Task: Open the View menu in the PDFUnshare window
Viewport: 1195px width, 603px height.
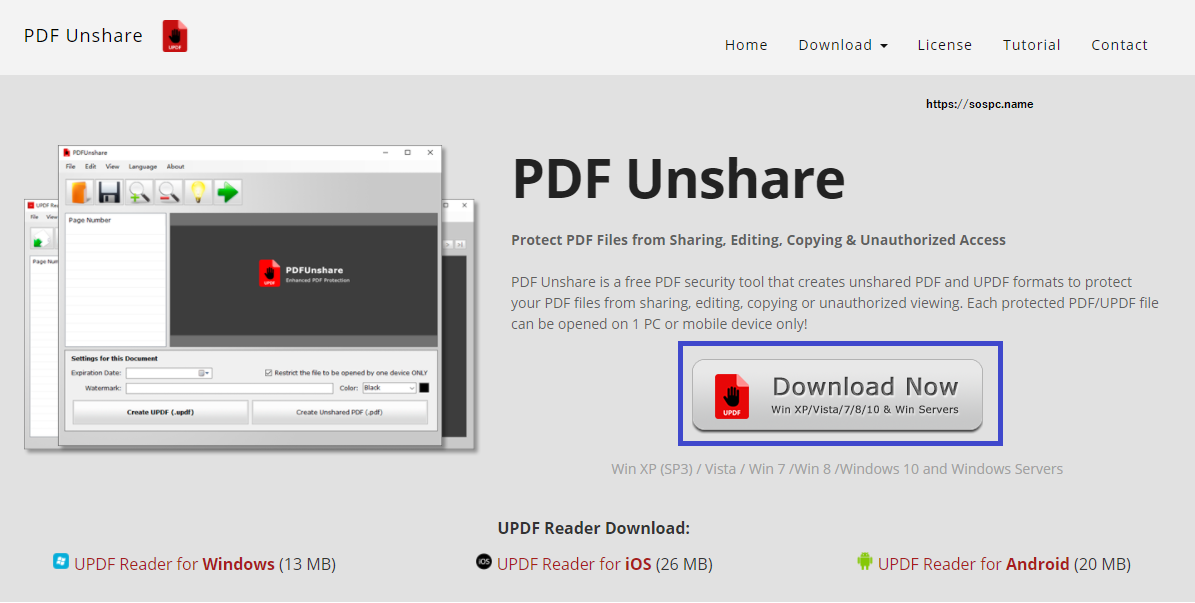Action: [x=112, y=166]
